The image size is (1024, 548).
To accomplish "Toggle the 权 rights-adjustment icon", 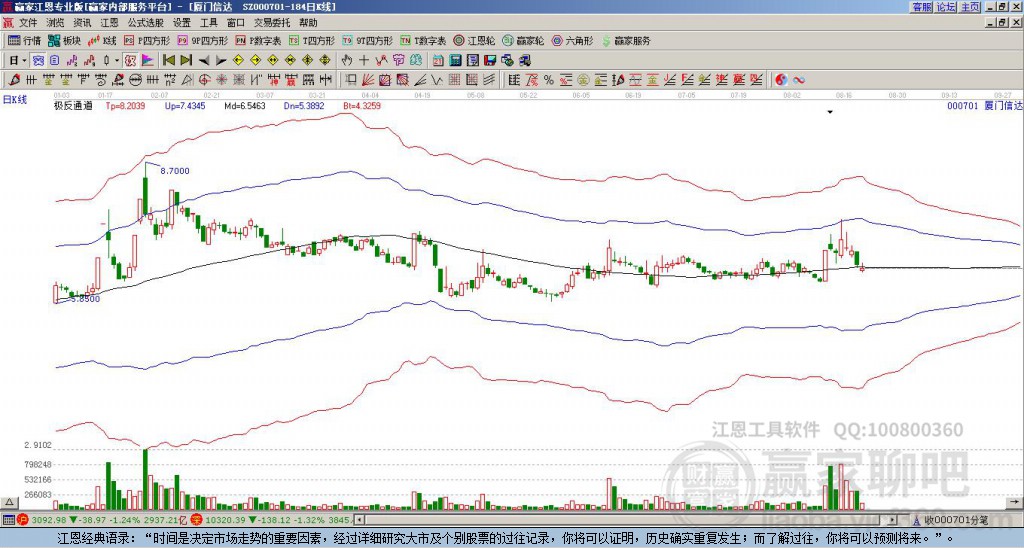I will tap(130, 60).
